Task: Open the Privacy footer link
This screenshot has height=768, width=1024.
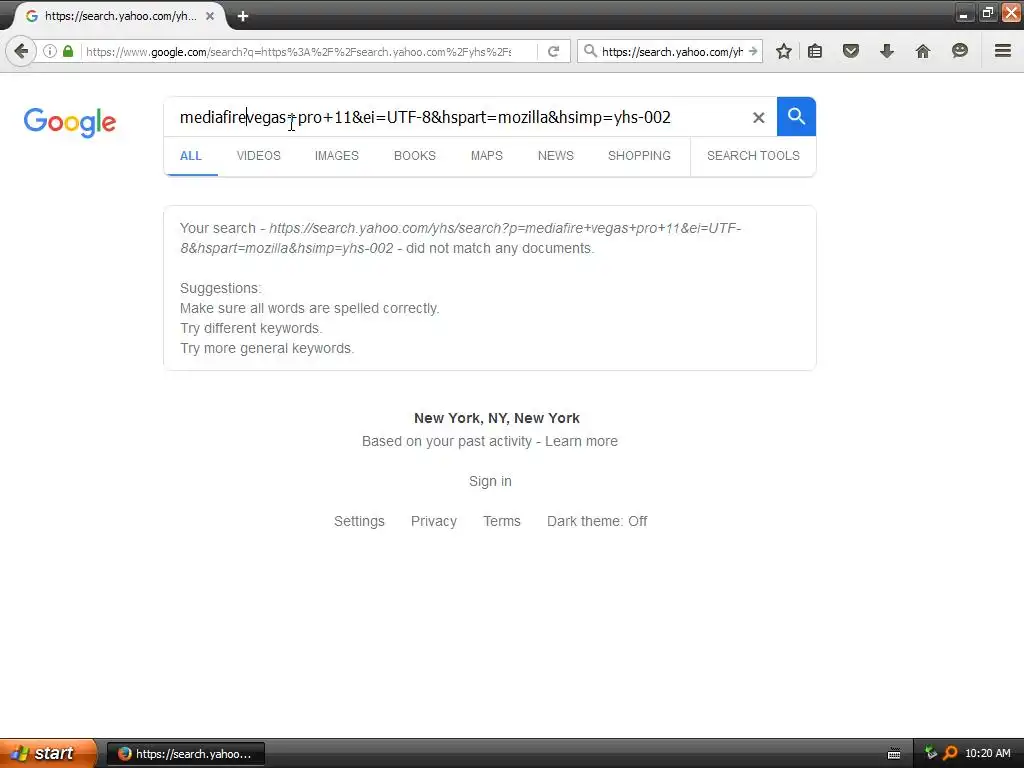Action: coord(434,521)
